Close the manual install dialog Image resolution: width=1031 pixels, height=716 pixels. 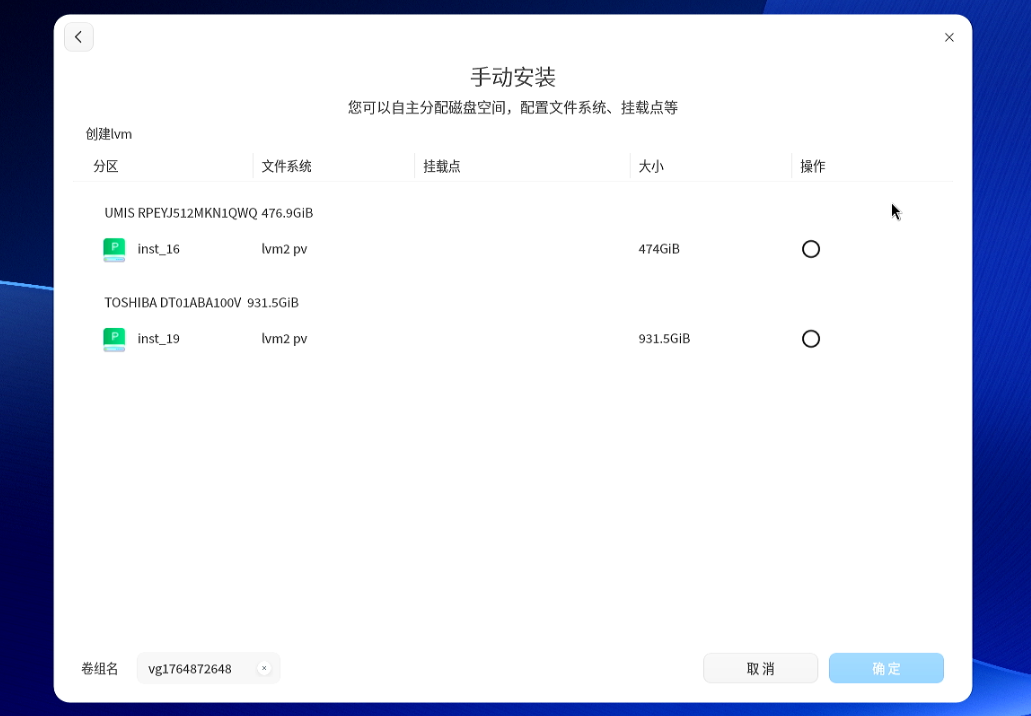pyautogui.click(x=949, y=37)
